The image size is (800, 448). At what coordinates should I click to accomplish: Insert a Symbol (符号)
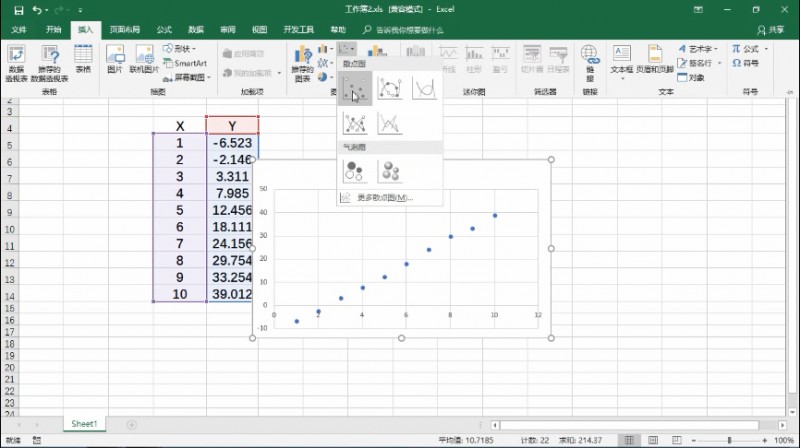coord(745,63)
